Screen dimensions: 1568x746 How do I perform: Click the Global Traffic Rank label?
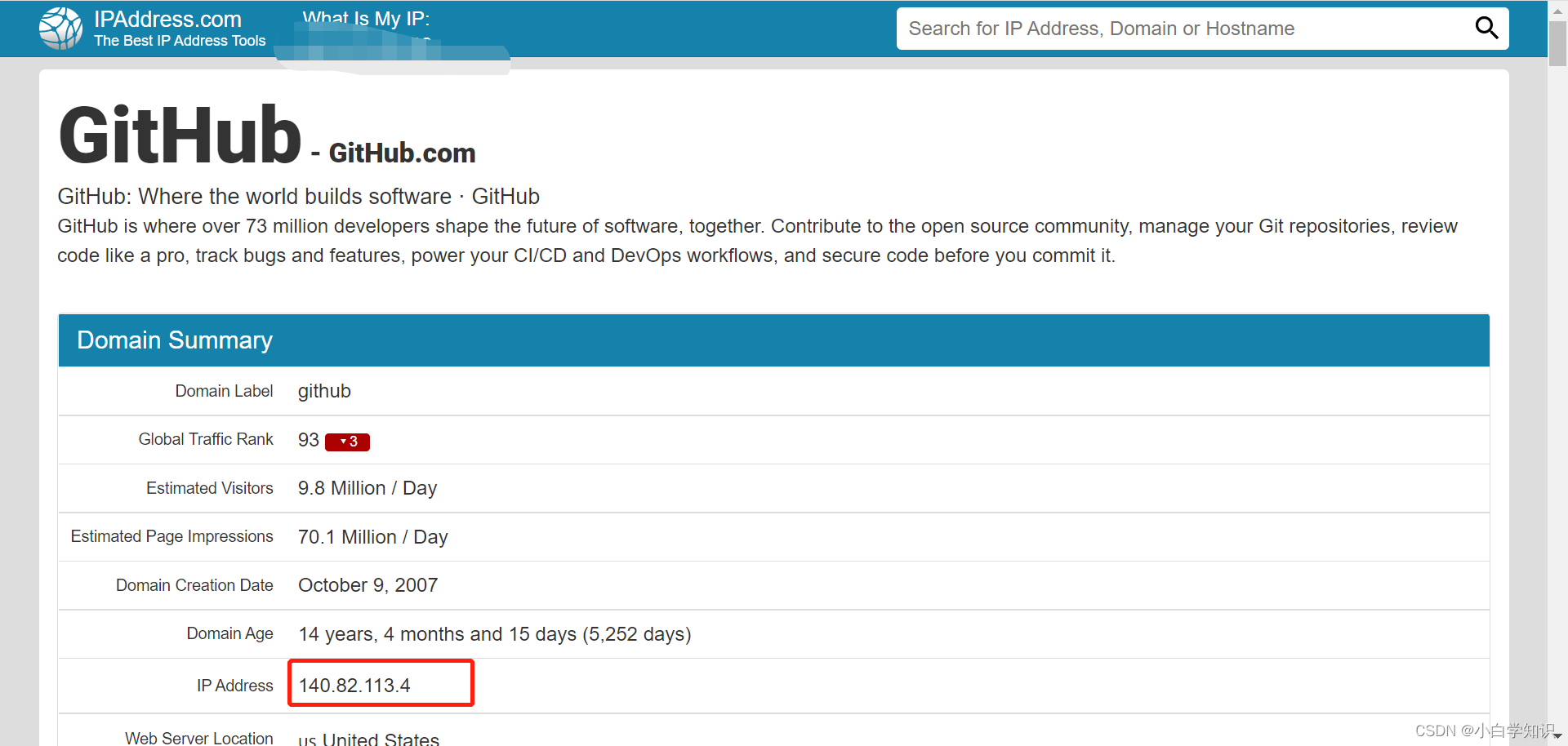pyautogui.click(x=206, y=439)
